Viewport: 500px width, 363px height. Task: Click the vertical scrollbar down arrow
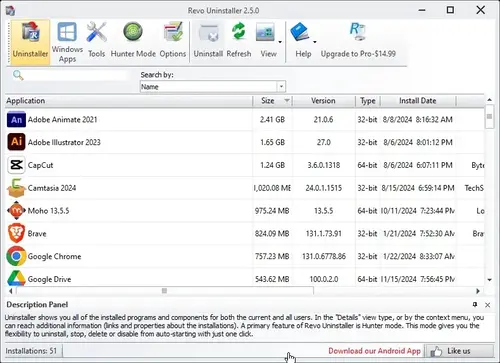[489, 280]
